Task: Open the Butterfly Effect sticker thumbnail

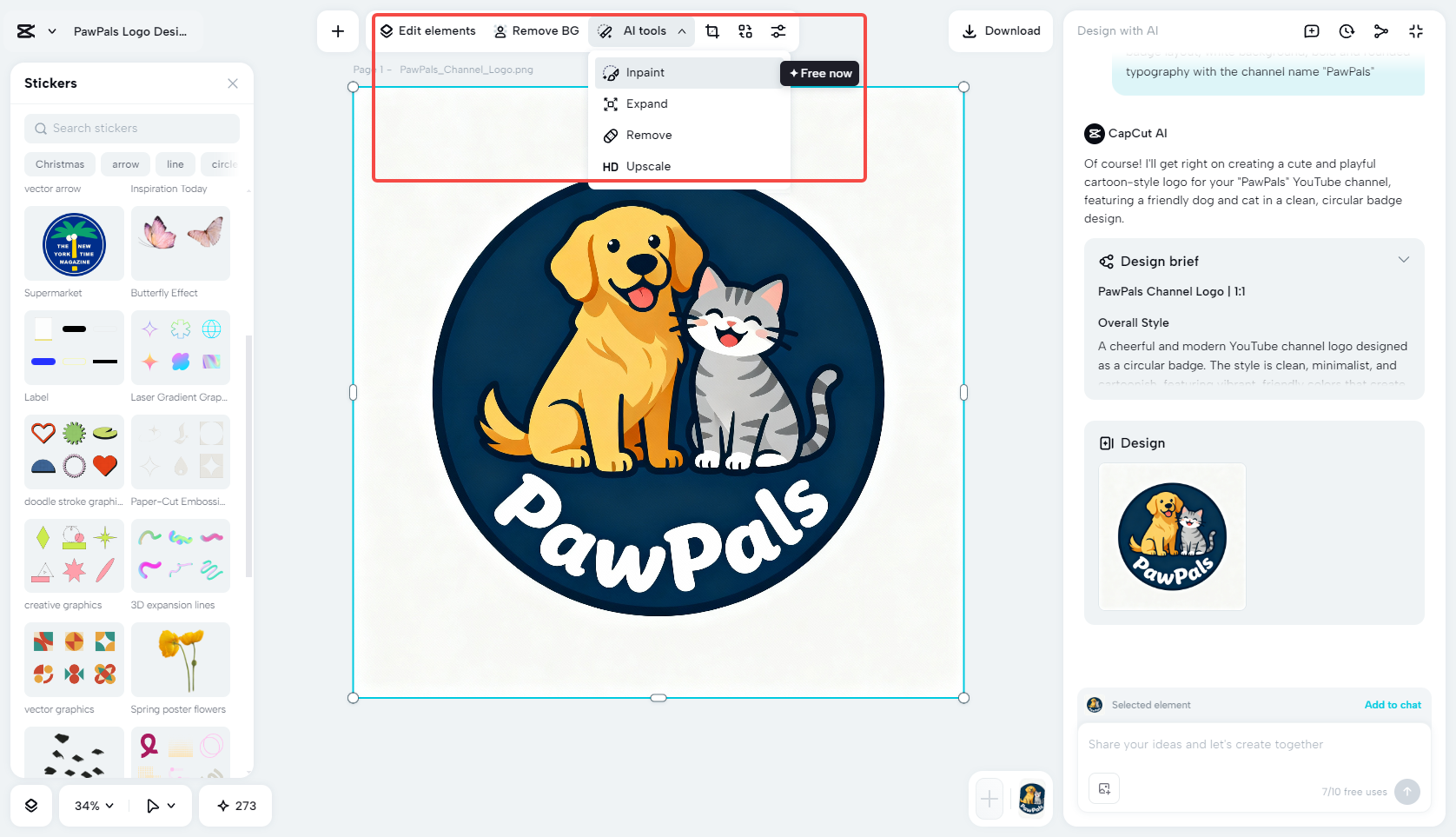Action: pyautogui.click(x=180, y=243)
